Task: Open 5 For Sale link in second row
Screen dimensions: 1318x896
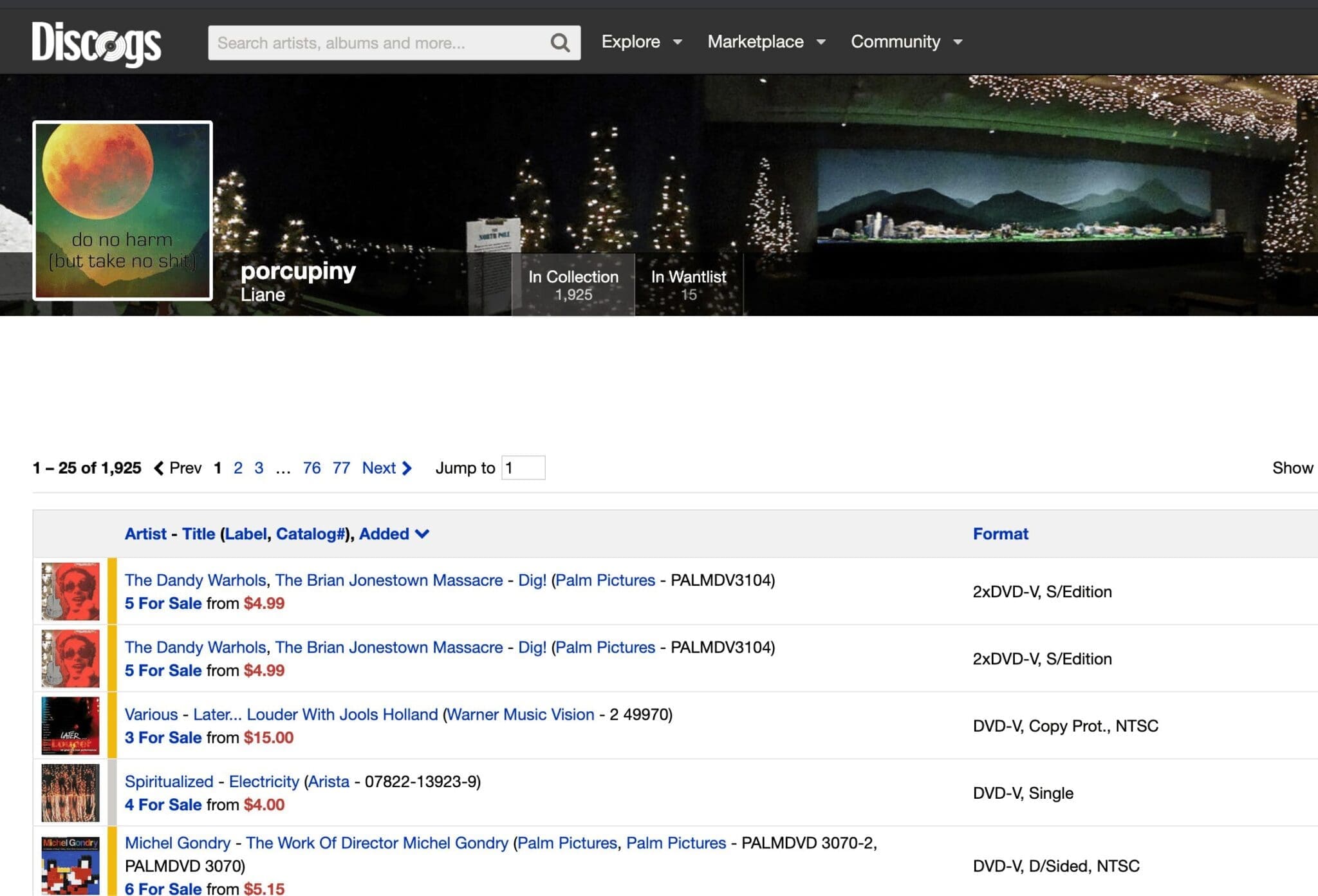Action: point(163,670)
